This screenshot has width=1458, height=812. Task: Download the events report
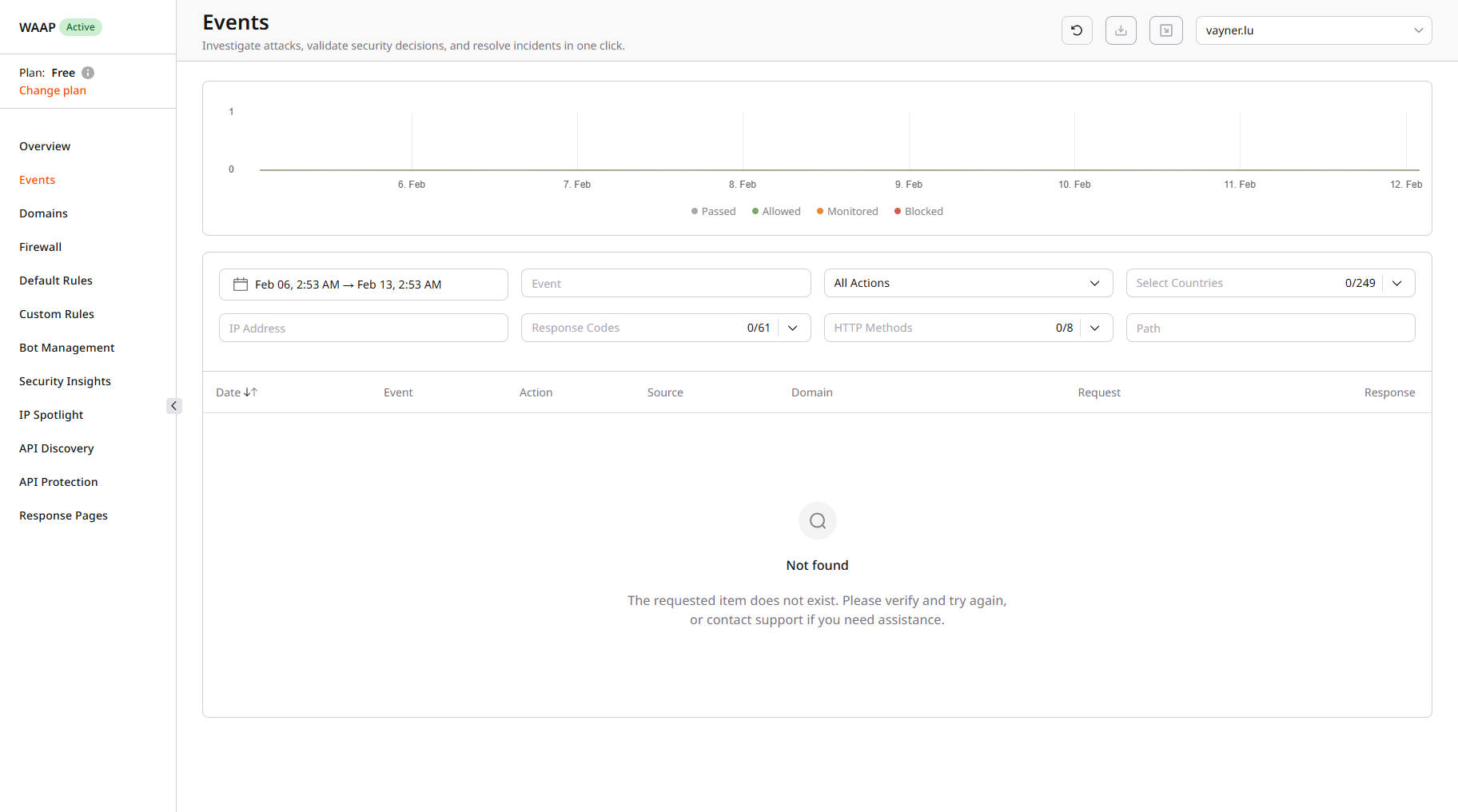click(1121, 30)
